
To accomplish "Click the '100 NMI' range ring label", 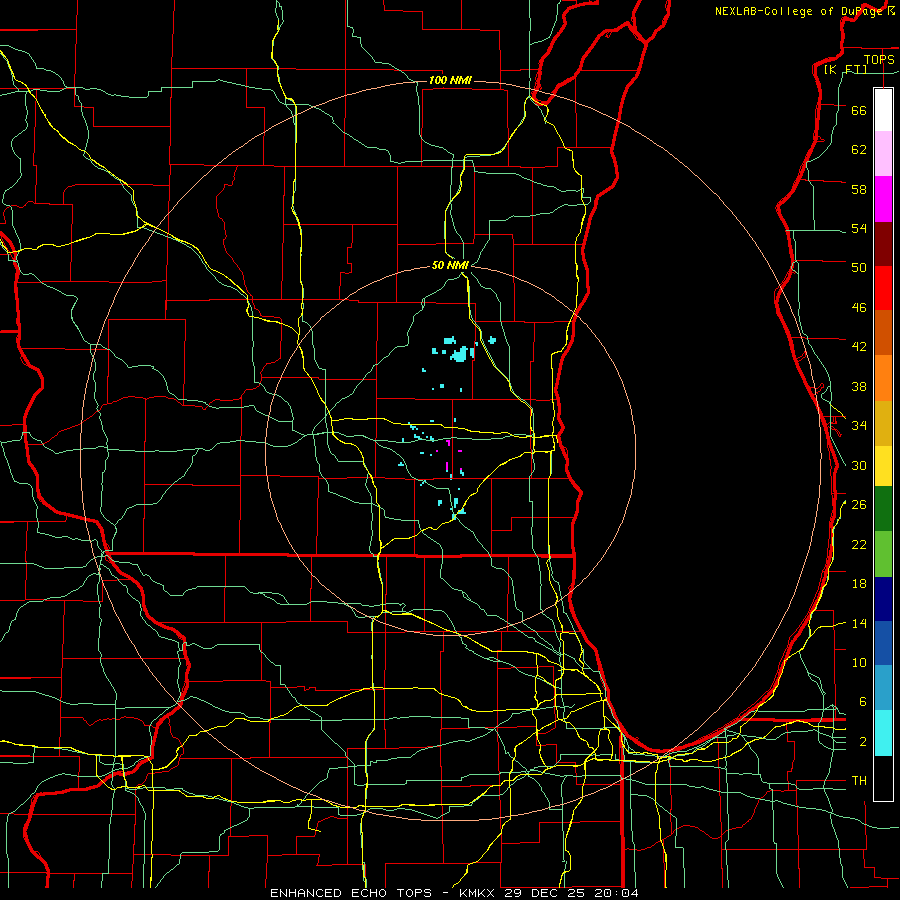I will pos(451,80).
